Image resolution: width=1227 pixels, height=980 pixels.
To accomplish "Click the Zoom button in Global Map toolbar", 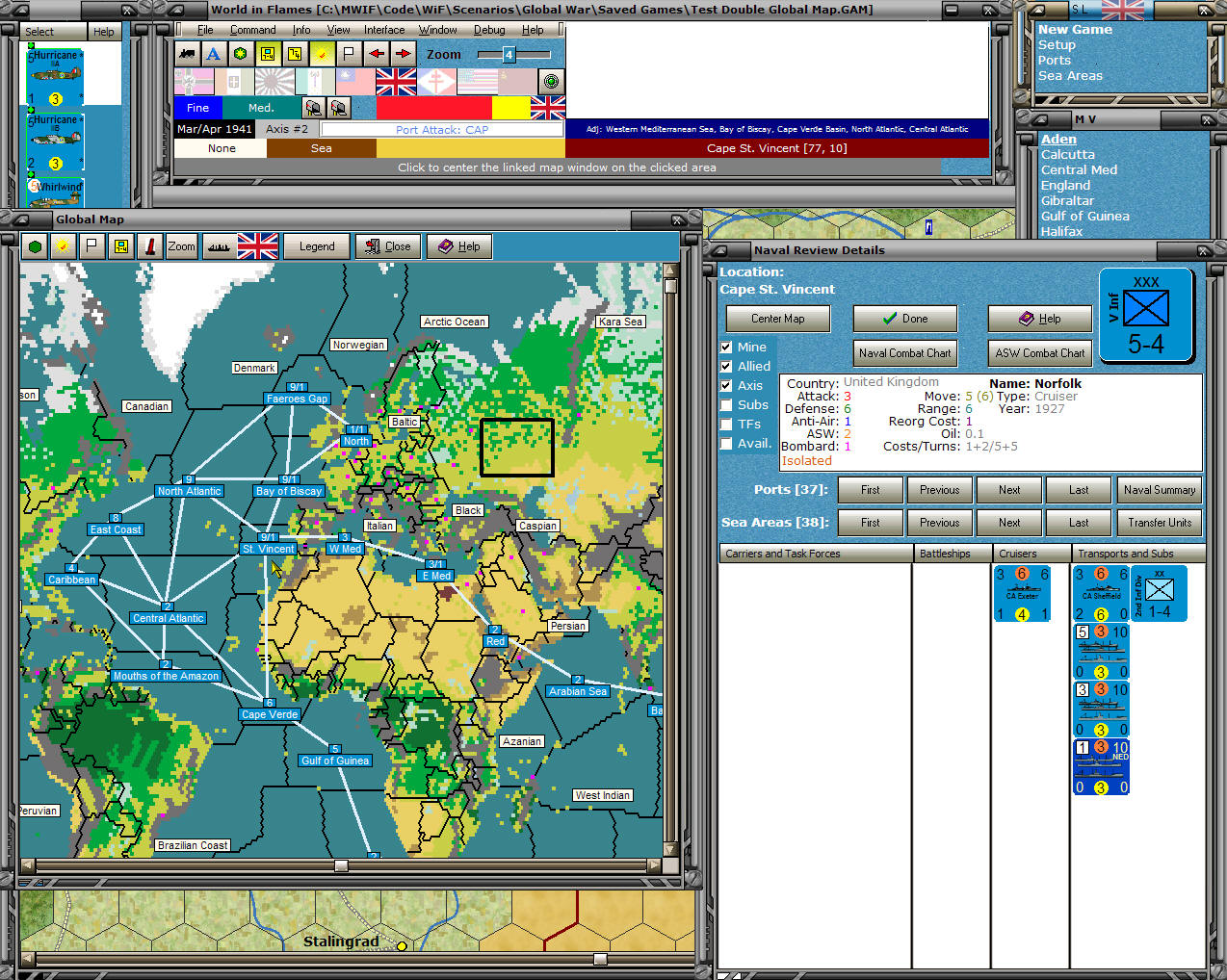I will (x=181, y=246).
